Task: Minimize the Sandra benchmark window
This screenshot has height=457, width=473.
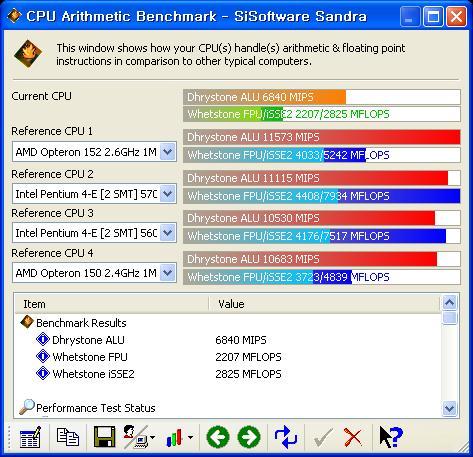Action: click(x=410, y=16)
